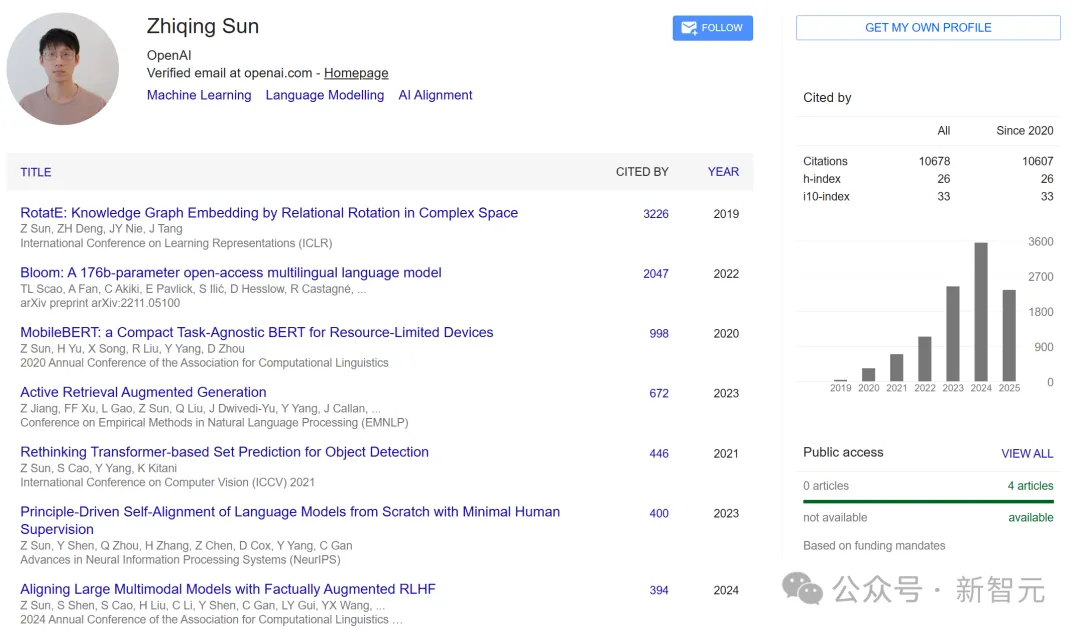Open the Bloom 176b-parameter language model paper
The height and width of the screenshot is (633, 1080).
coord(231,273)
